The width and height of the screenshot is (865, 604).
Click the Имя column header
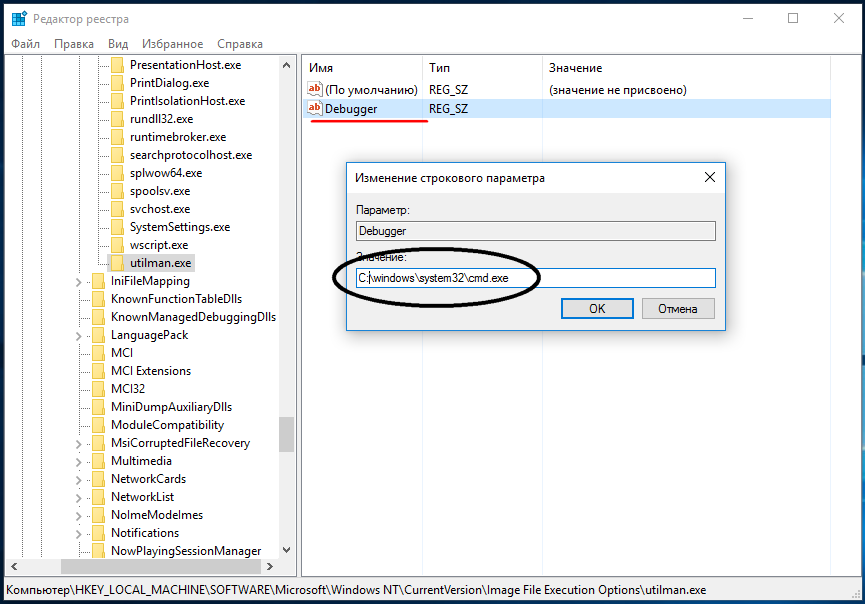(x=362, y=68)
